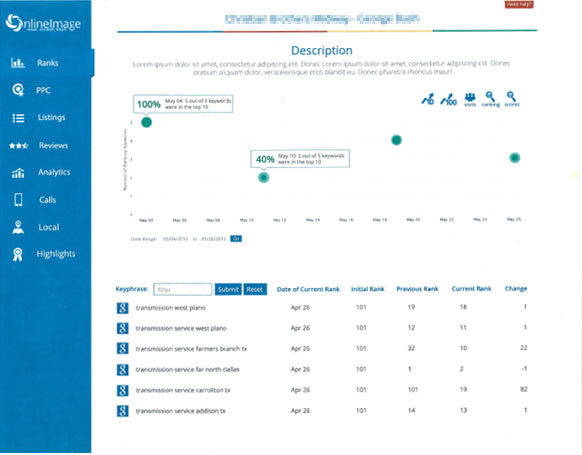Click Google icon for addison tx row
Viewport: 582px width, 455px height.
point(122,411)
